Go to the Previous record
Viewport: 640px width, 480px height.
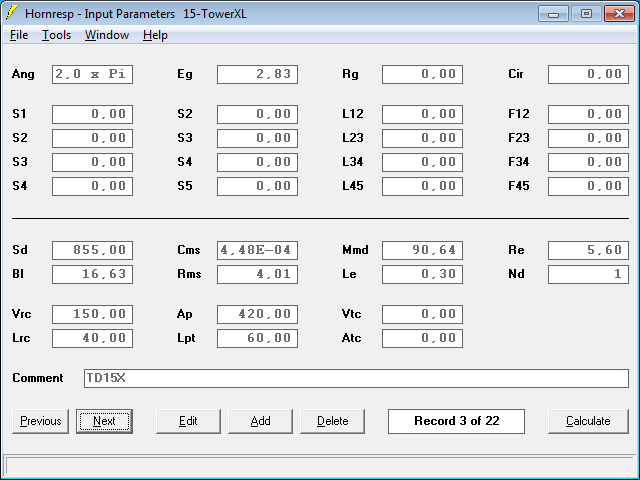pyautogui.click(x=40, y=421)
